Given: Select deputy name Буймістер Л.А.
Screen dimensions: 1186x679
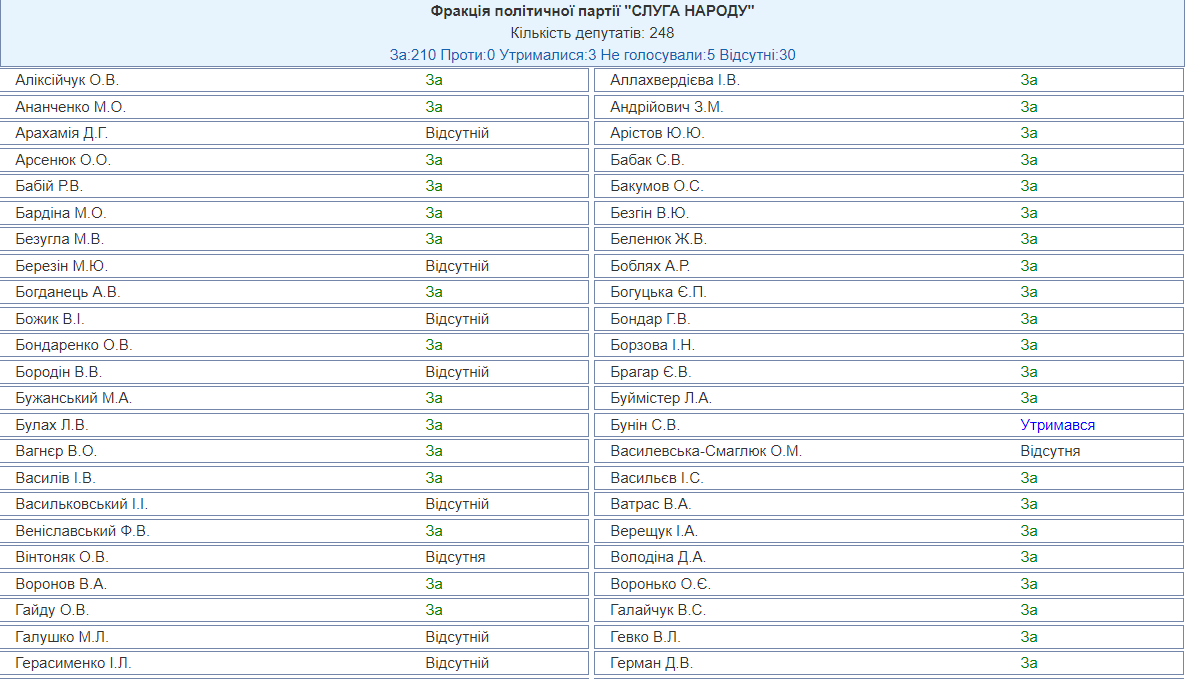Looking at the screenshot, I should click(x=661, y=398).
